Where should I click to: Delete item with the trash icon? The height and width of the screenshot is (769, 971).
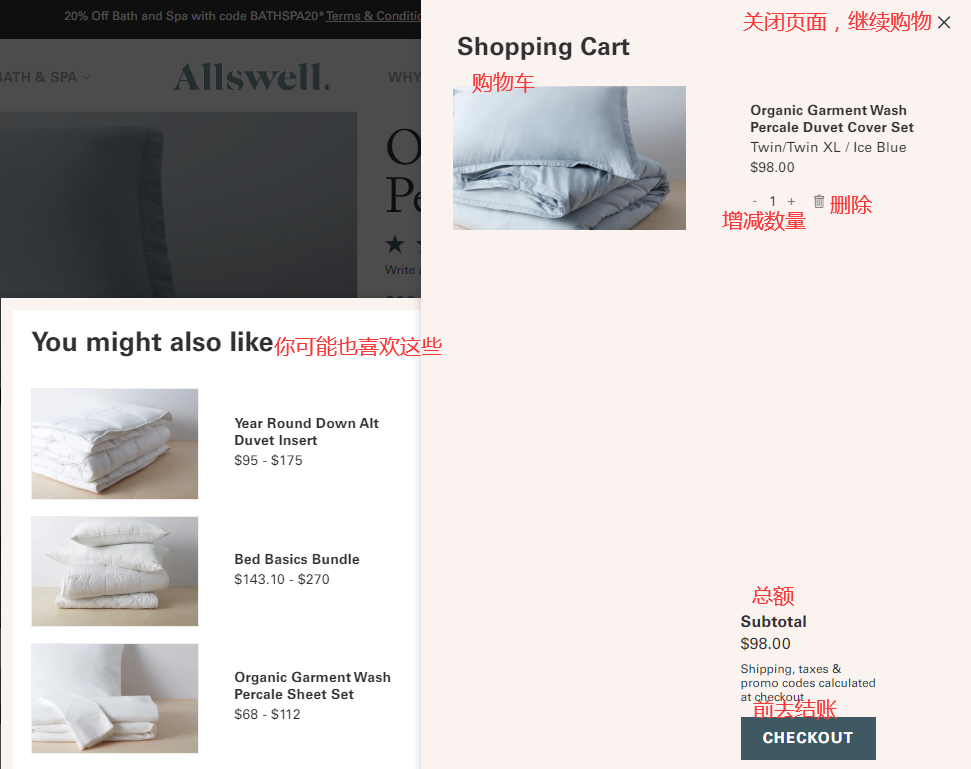click(819, 201)
